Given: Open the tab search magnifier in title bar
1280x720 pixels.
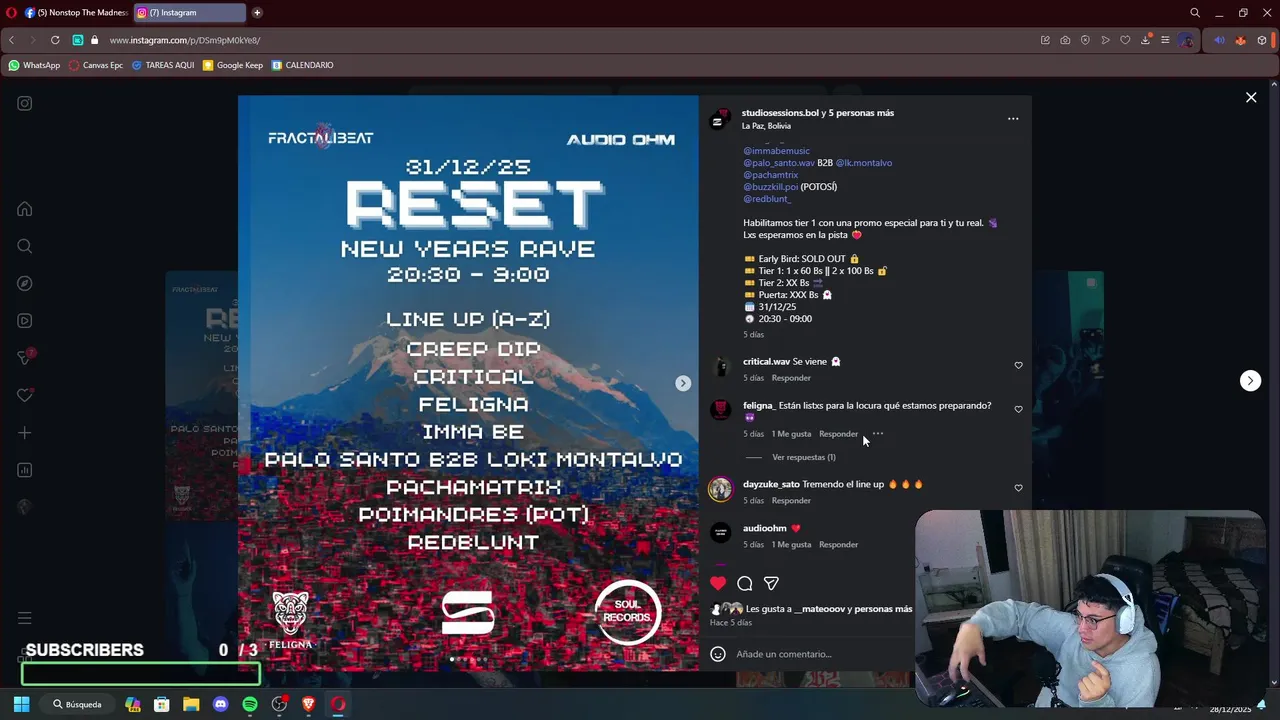Looking at the screenshot, I should tap(1195, 13).
